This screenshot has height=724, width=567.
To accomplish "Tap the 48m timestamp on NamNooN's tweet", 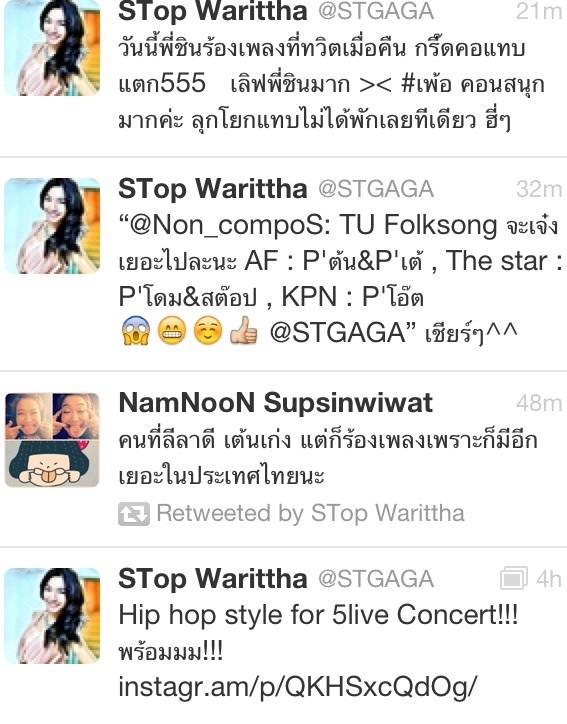I will [539, 403].
